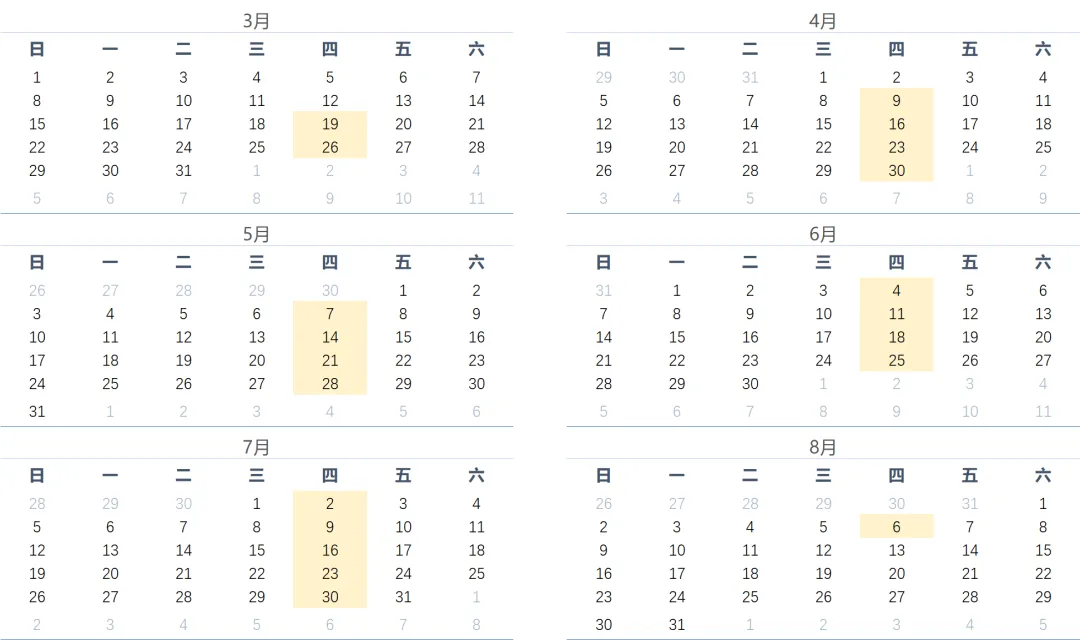The height and width of the screenshot is (640, 1080).
Task: Click the 8月 month title
Action: (x=822, y=447)
